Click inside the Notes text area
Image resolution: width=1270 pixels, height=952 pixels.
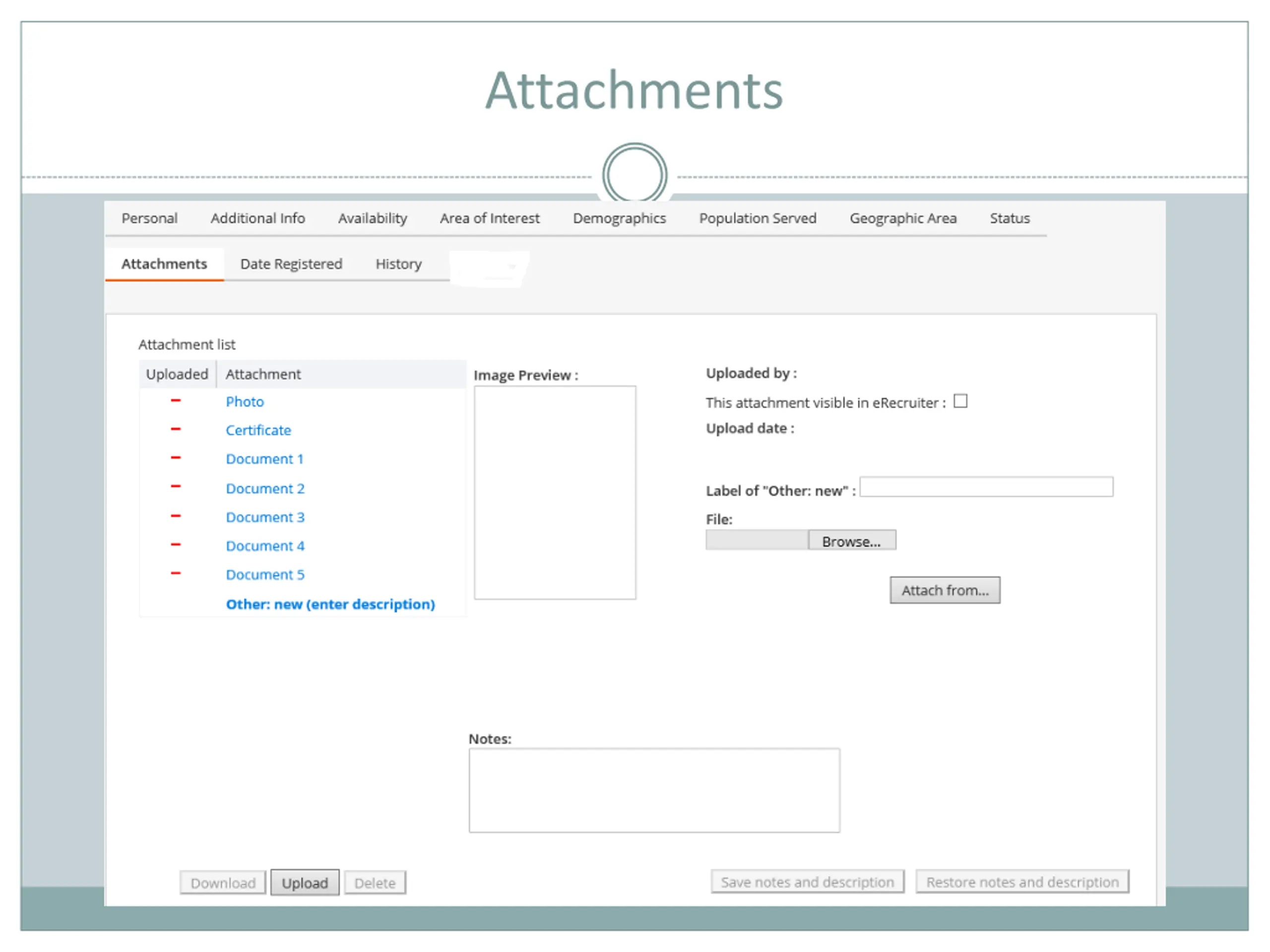coord(654,790)
